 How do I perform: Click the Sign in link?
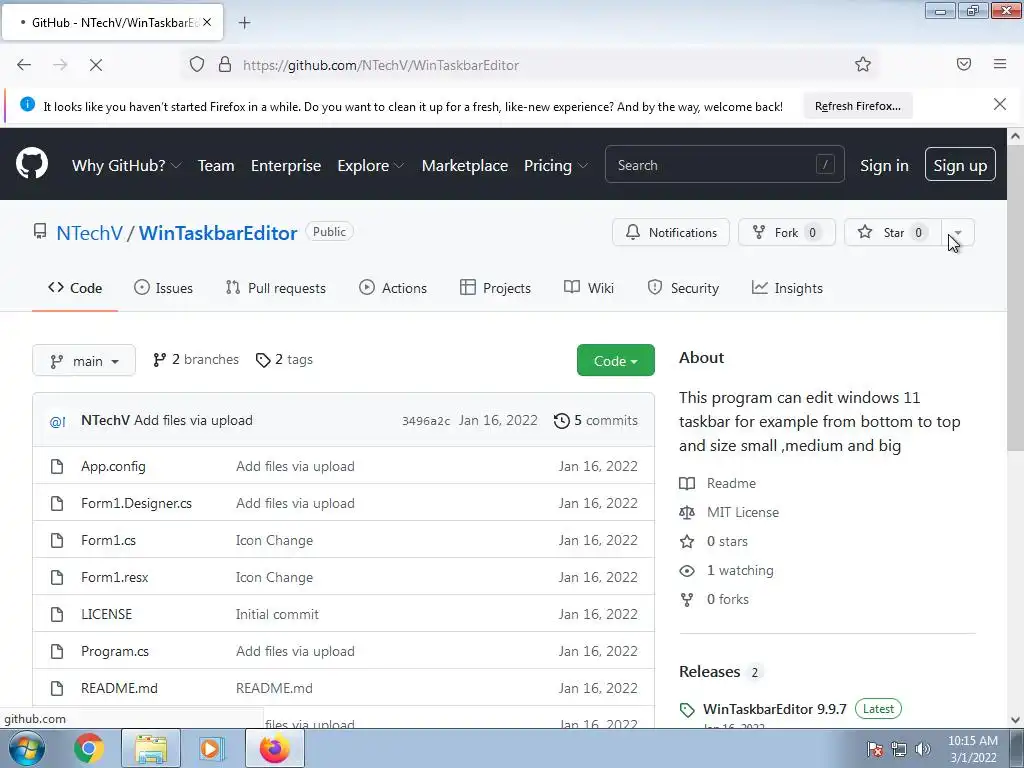click(x=884, y=165)
